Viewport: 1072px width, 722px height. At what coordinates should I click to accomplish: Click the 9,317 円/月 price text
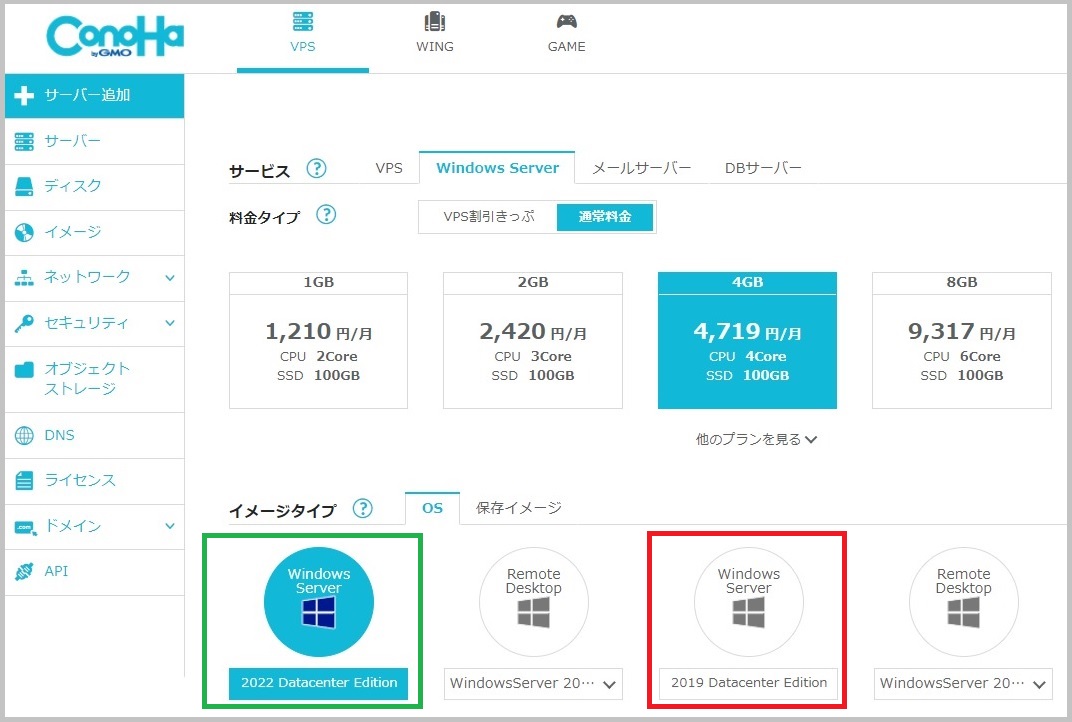click(962, 332)
